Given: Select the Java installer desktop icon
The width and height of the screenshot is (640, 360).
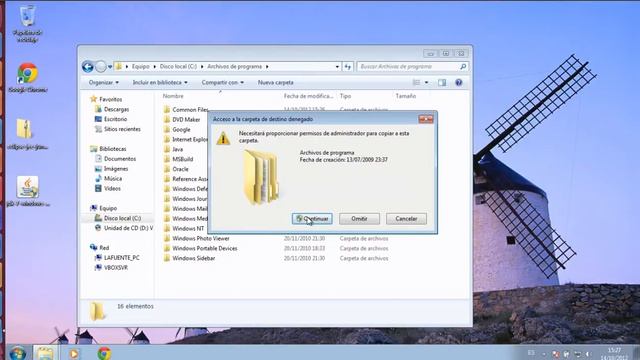Looking at the screenshot, I should coord(28,191).
